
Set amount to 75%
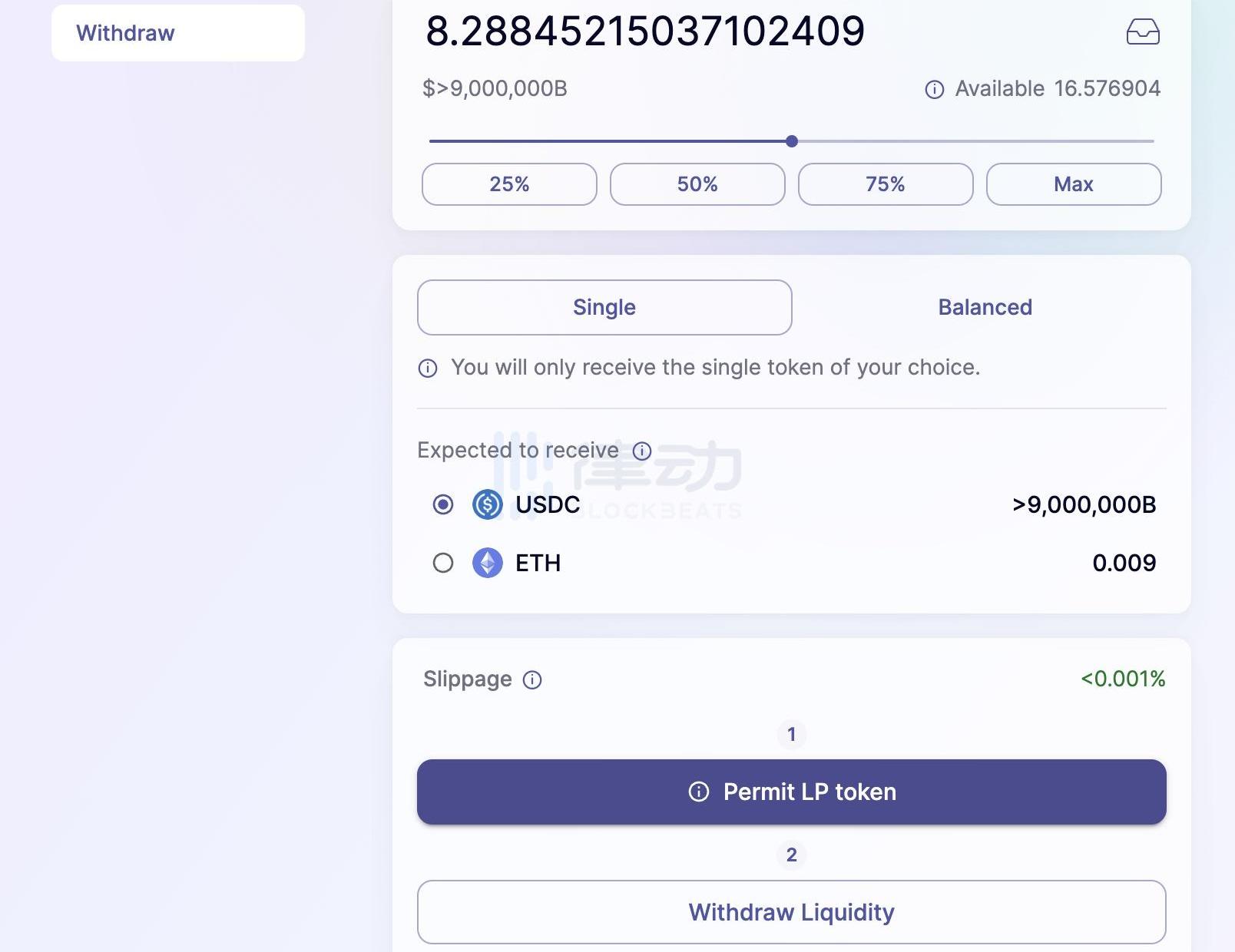[x=886, y=184]
